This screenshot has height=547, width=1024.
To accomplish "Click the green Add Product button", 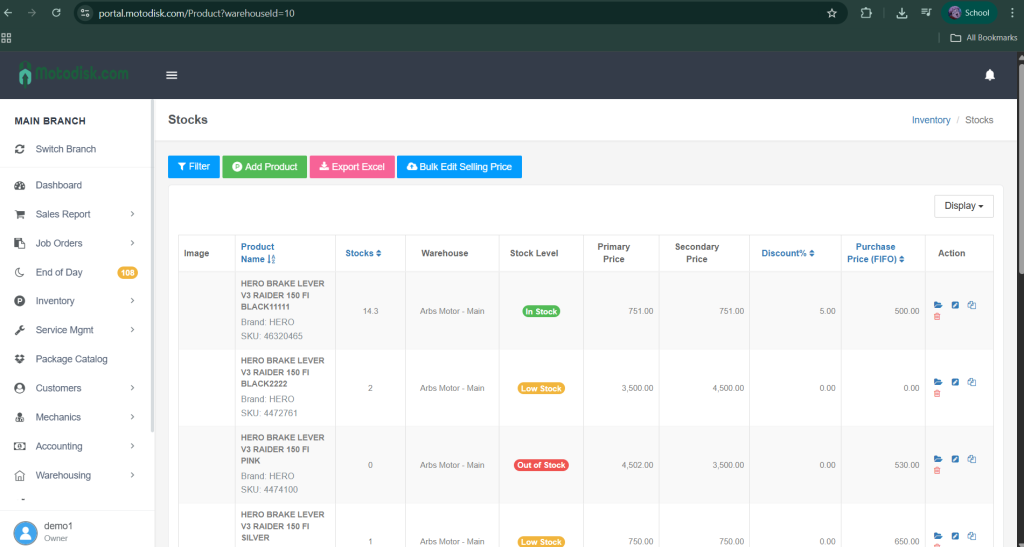I will [264, 167].
